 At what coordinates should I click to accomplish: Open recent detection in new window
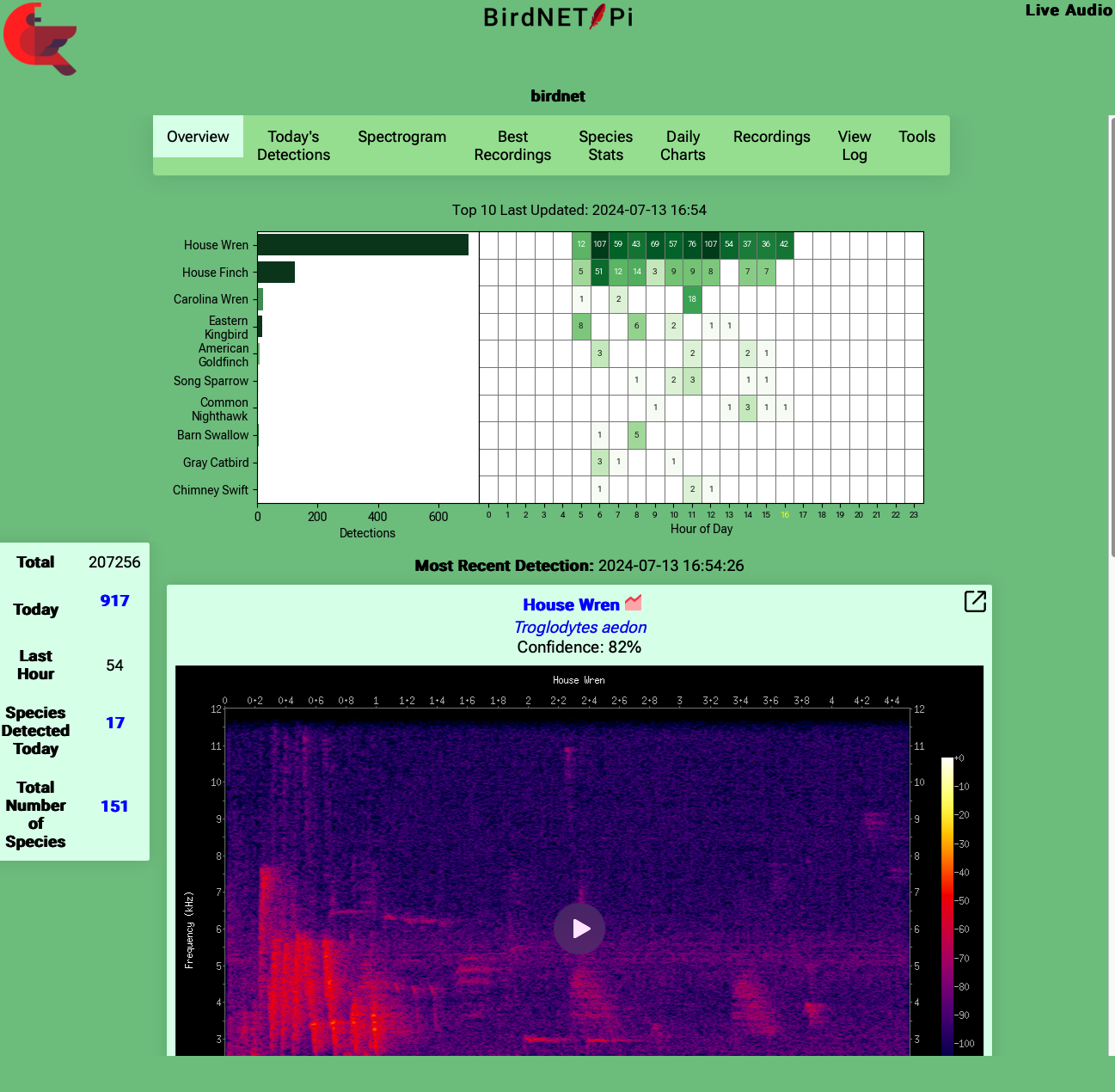point(975,601)
